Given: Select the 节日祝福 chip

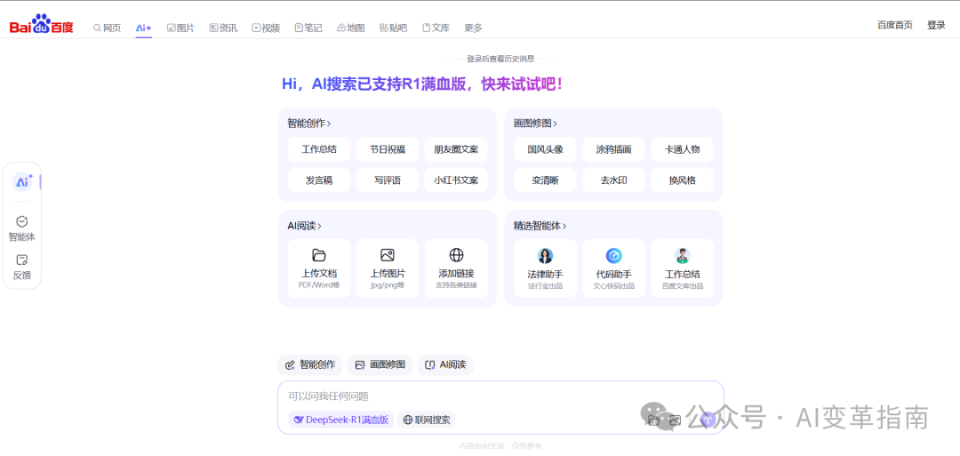Looking at the screenshot, I should click(388, 149).
